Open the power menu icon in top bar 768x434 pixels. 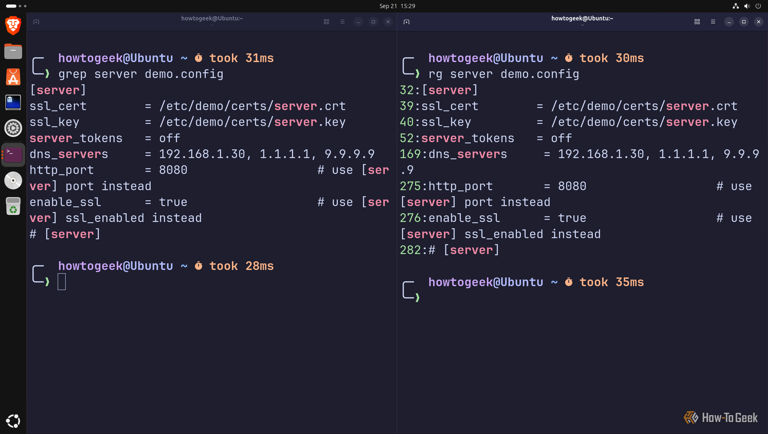(x=758, y=6)
